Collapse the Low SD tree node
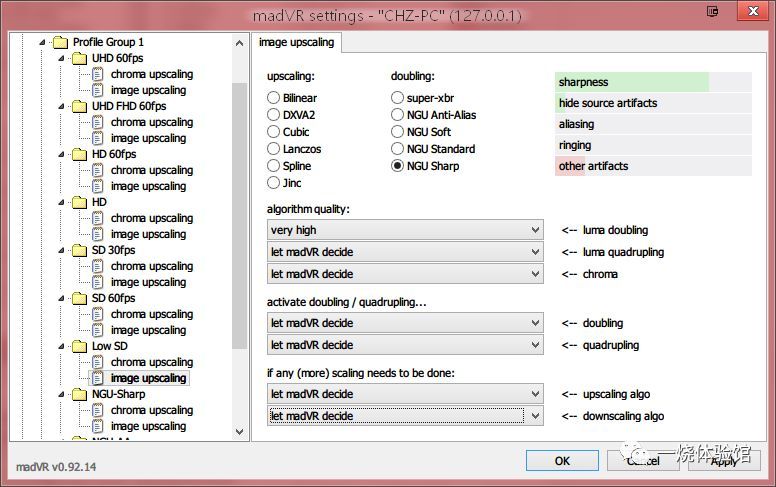776x487 pixels. click(x=61, y=346)
